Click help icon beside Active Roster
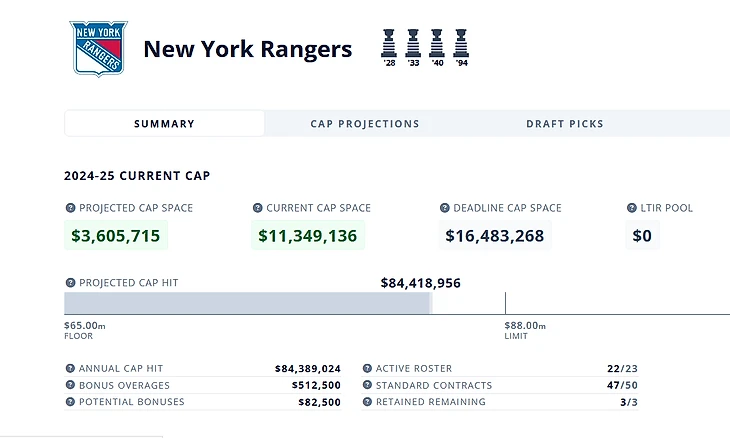This screenshot has width=730, height=438. click(367, 369)
